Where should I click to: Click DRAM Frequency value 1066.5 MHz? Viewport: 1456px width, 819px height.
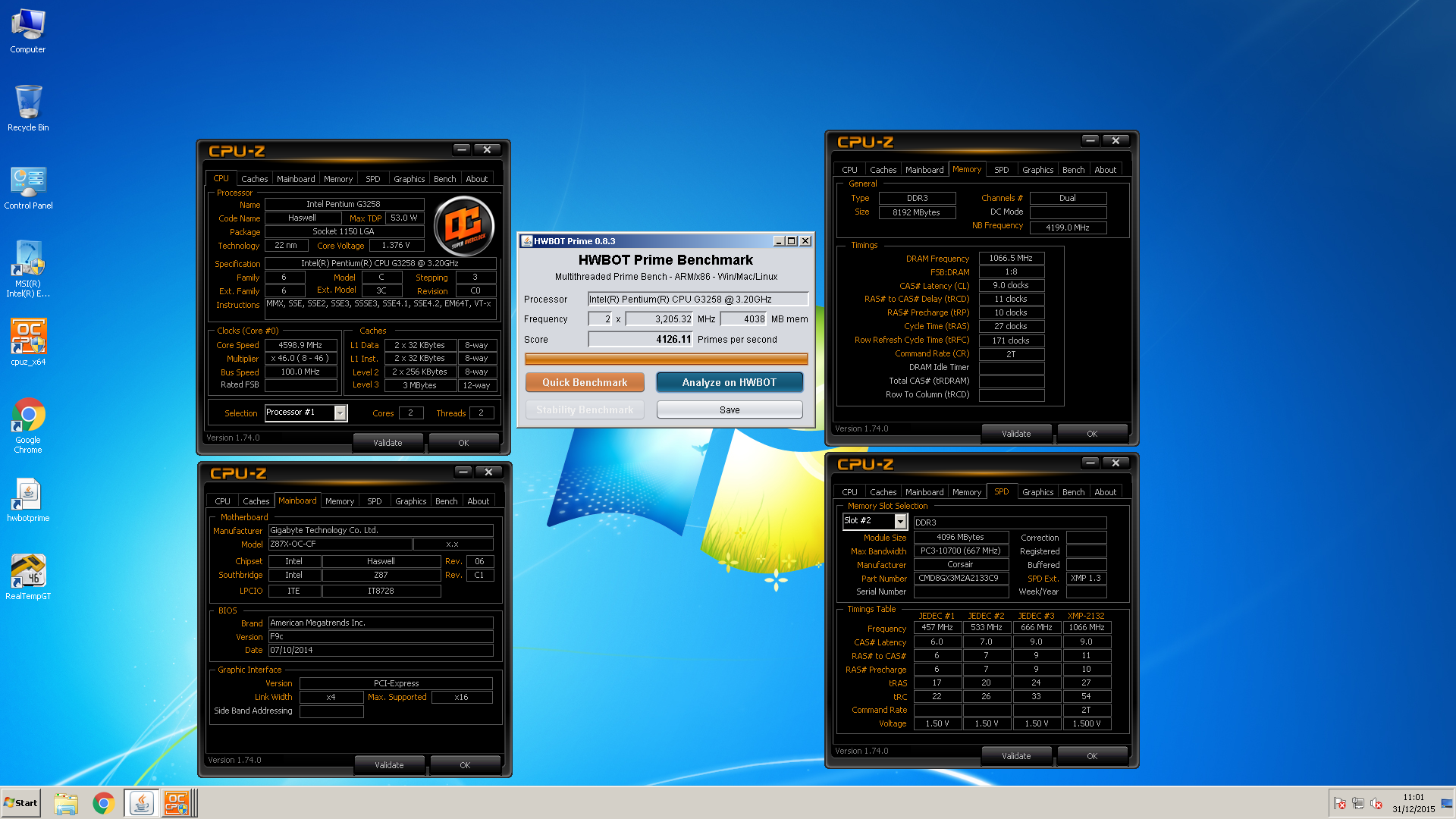point(1011,259)
